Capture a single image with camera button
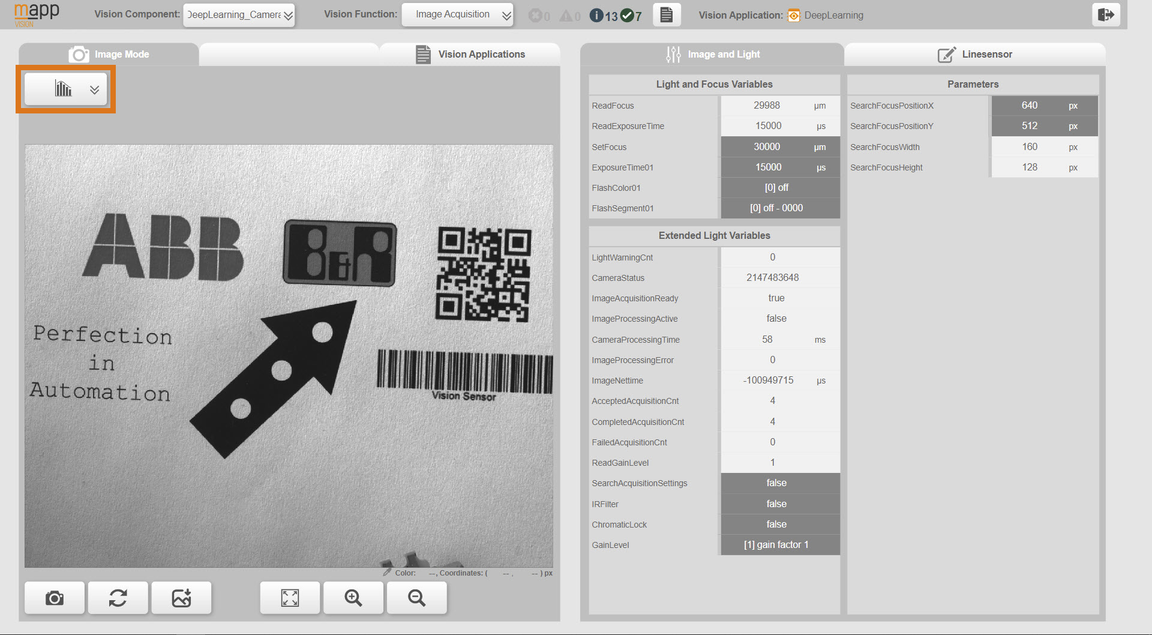Screen dimensions: 1152x635 tap(54, 598)
